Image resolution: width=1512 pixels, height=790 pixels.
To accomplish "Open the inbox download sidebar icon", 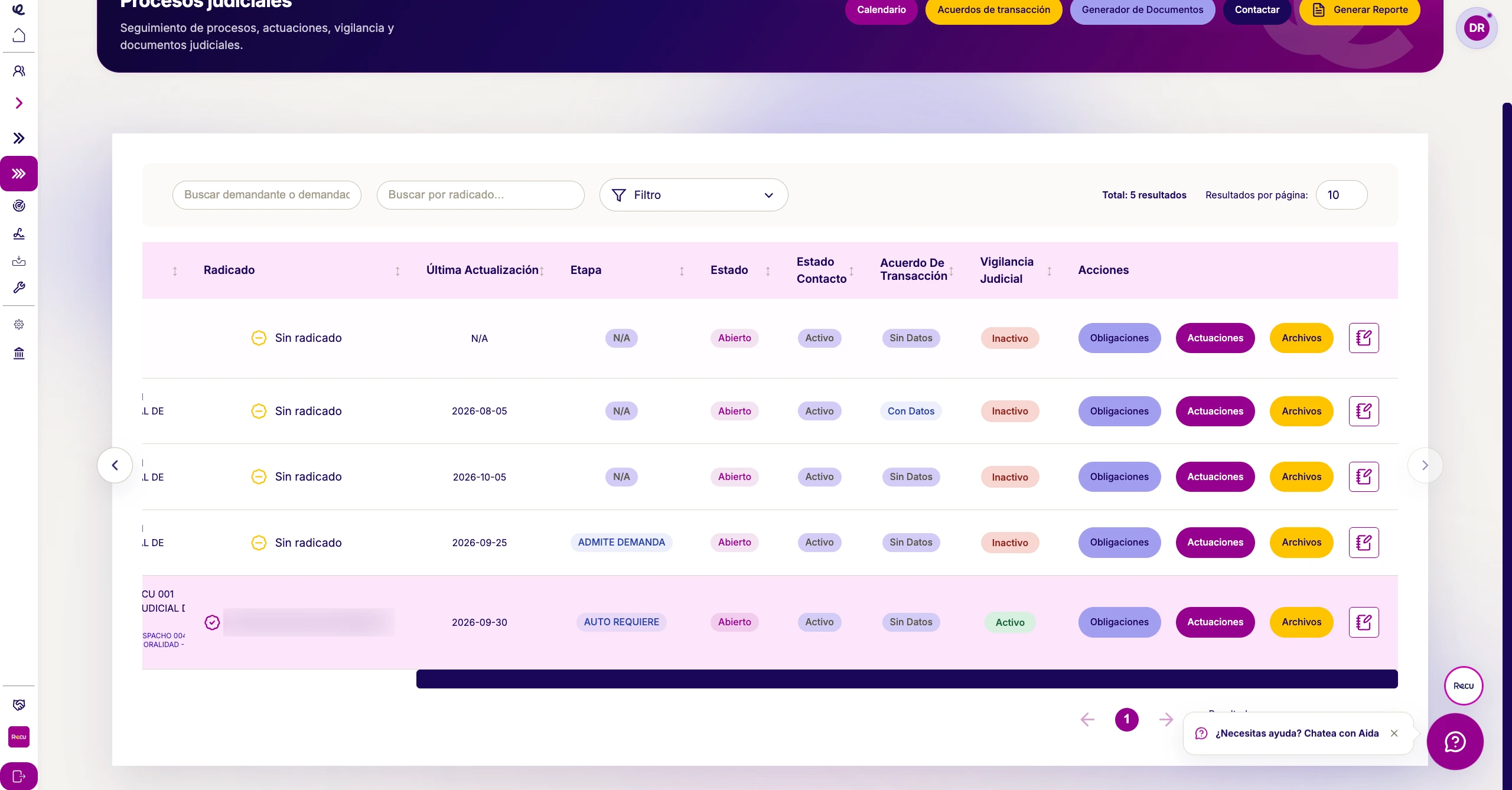I will point(19,260).
